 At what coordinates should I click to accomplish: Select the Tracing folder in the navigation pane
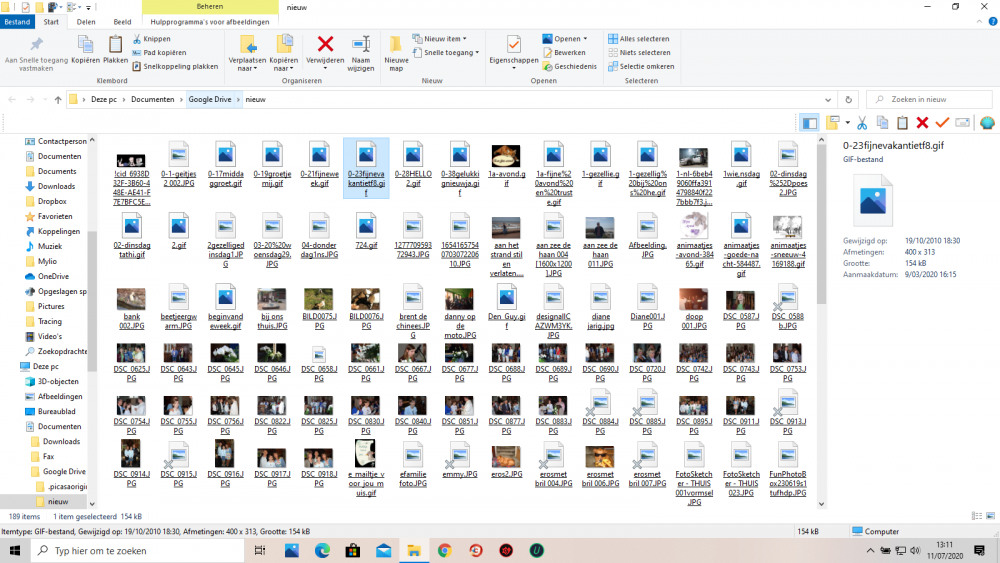(50, 322)
